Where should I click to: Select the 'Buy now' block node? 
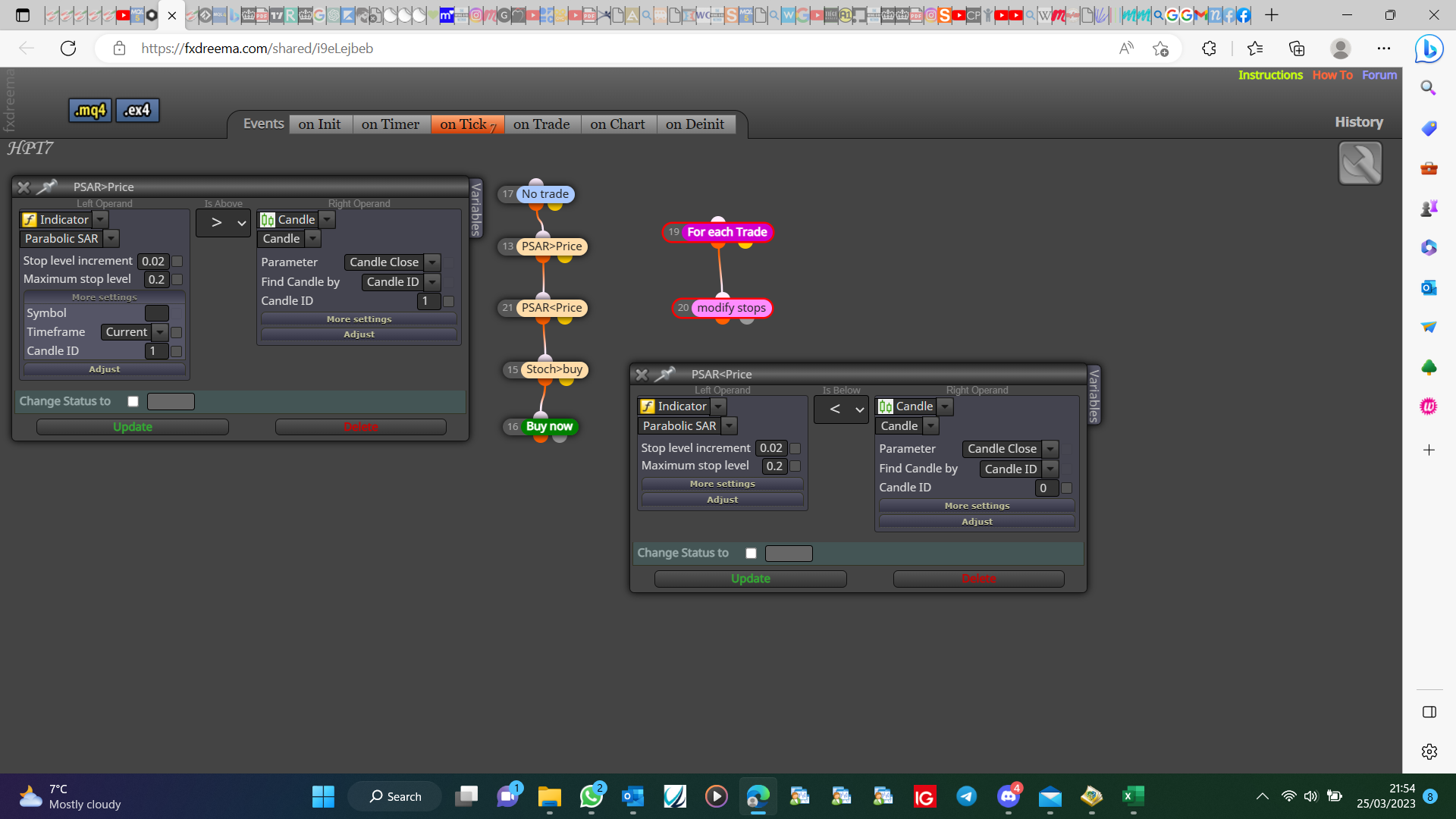pos(549,426)
